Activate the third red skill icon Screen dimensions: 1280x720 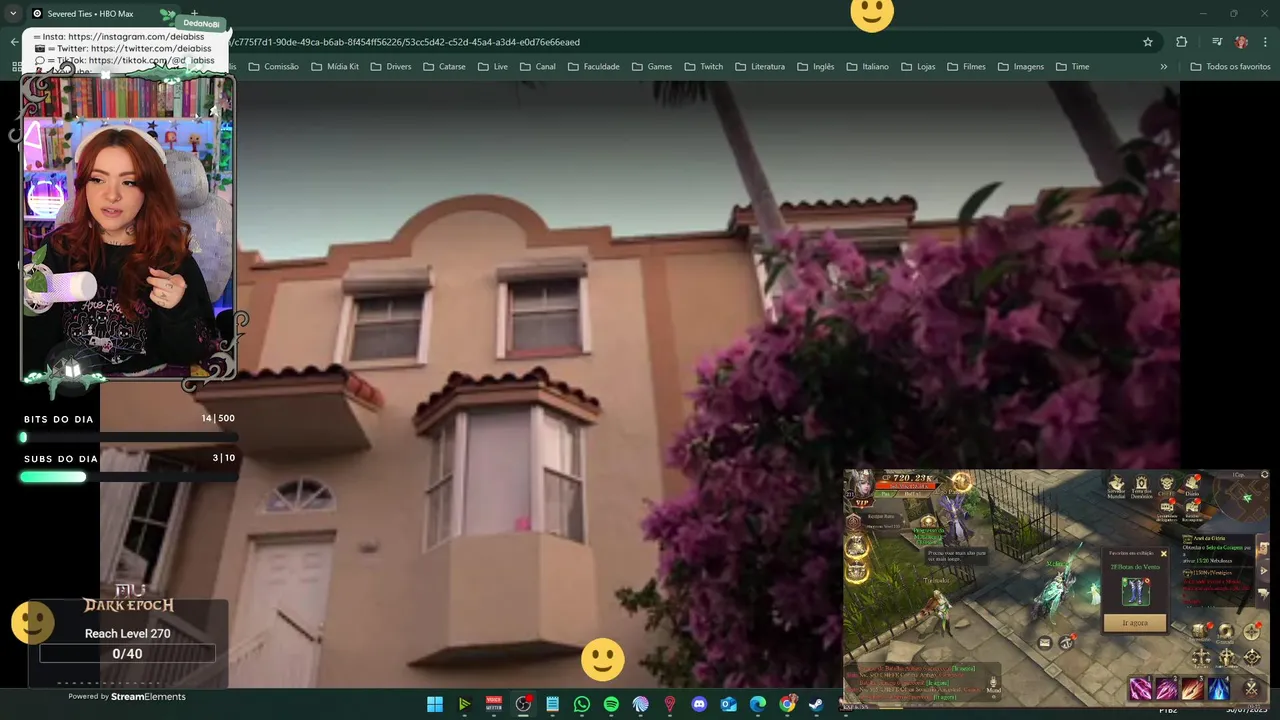pyautogui.click(x=1192, y=688)
